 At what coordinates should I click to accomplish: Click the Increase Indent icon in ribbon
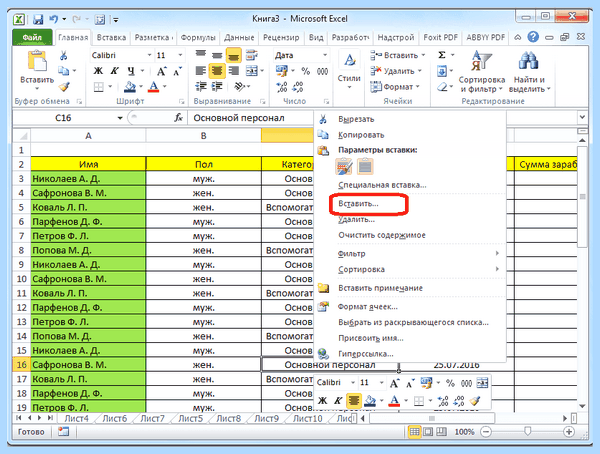click(x=217, y=87)
